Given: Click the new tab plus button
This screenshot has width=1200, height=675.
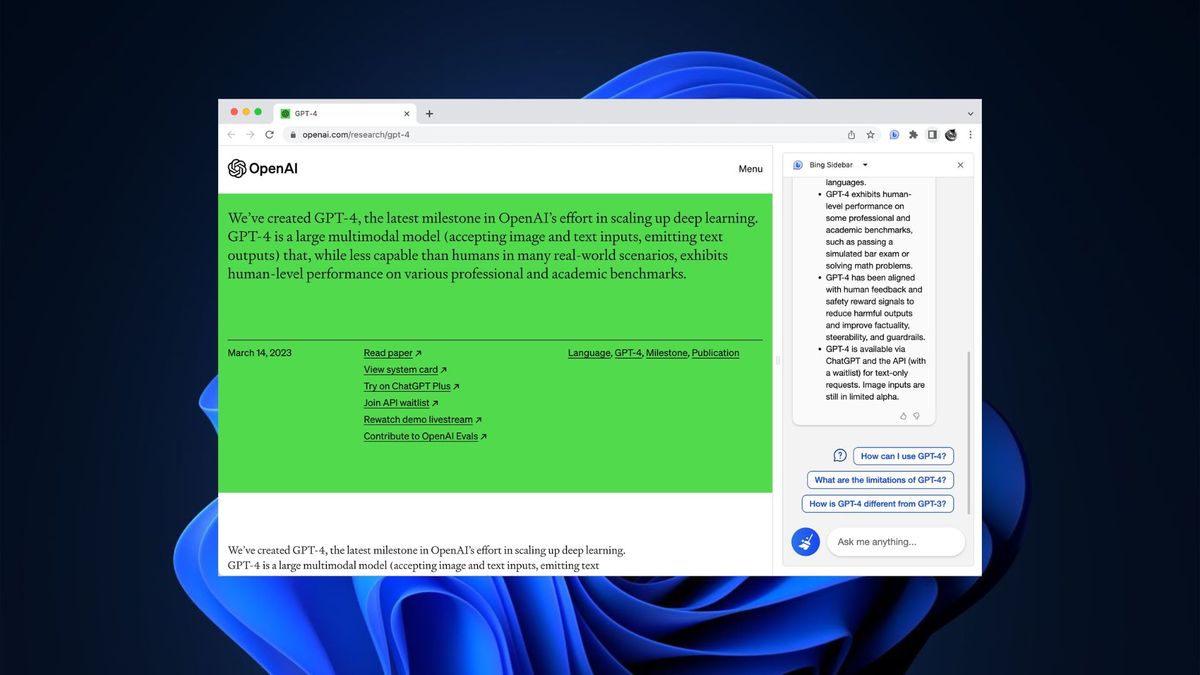Looking at the screenshot, I should pos(430,114).
